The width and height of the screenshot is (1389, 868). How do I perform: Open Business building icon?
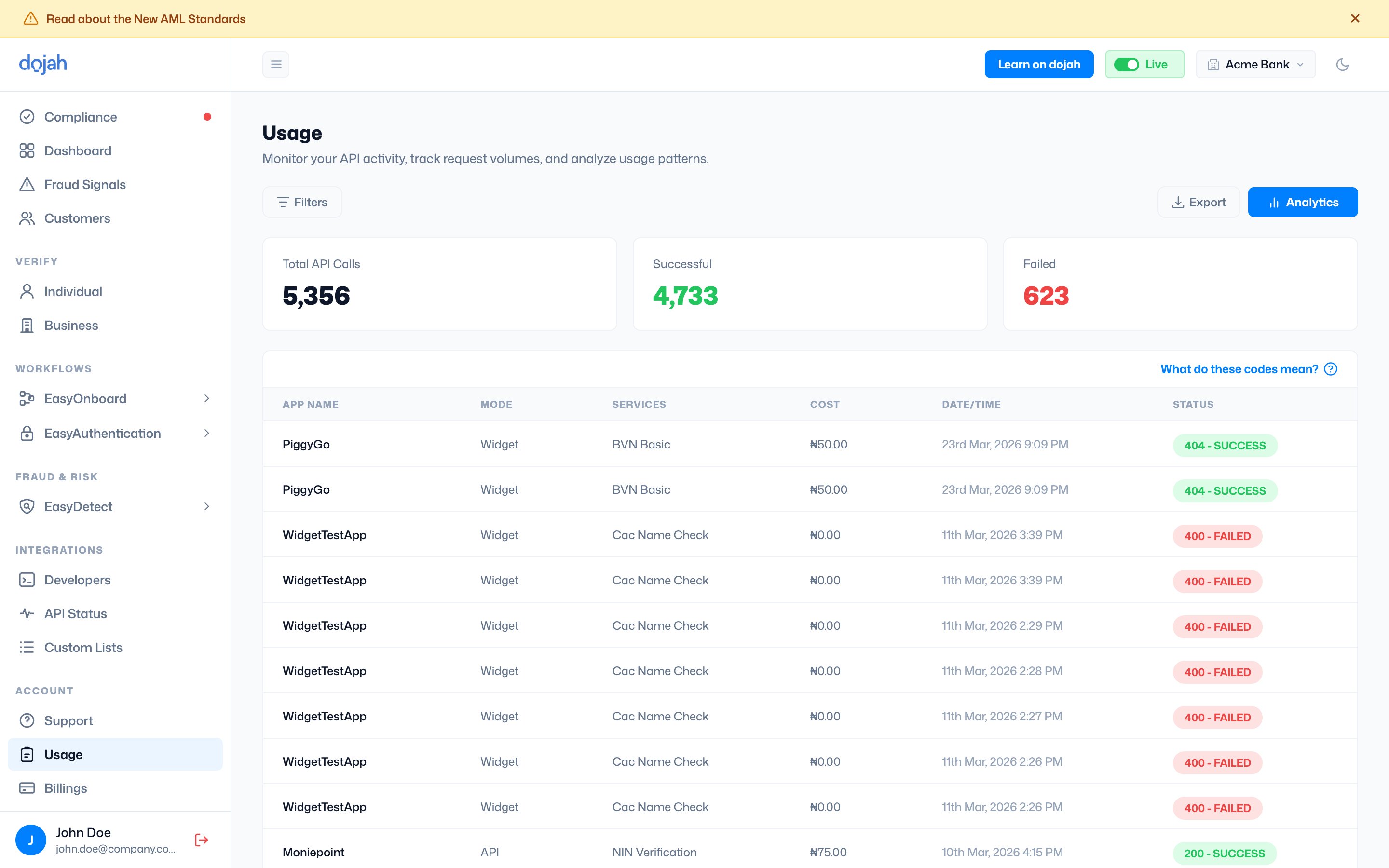coord(27,325)
